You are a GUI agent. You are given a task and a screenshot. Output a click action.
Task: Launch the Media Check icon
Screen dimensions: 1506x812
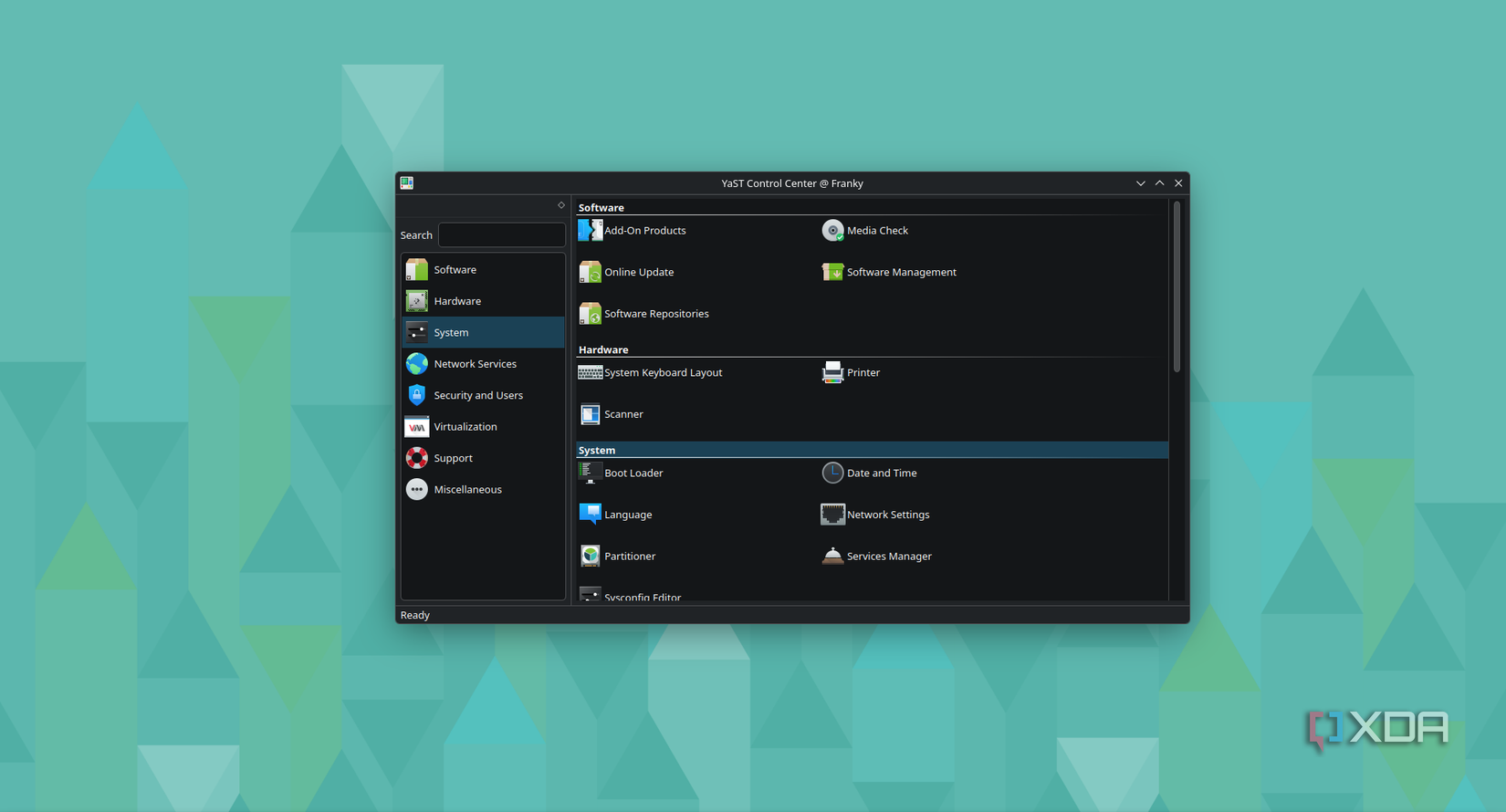click(832, 231)
